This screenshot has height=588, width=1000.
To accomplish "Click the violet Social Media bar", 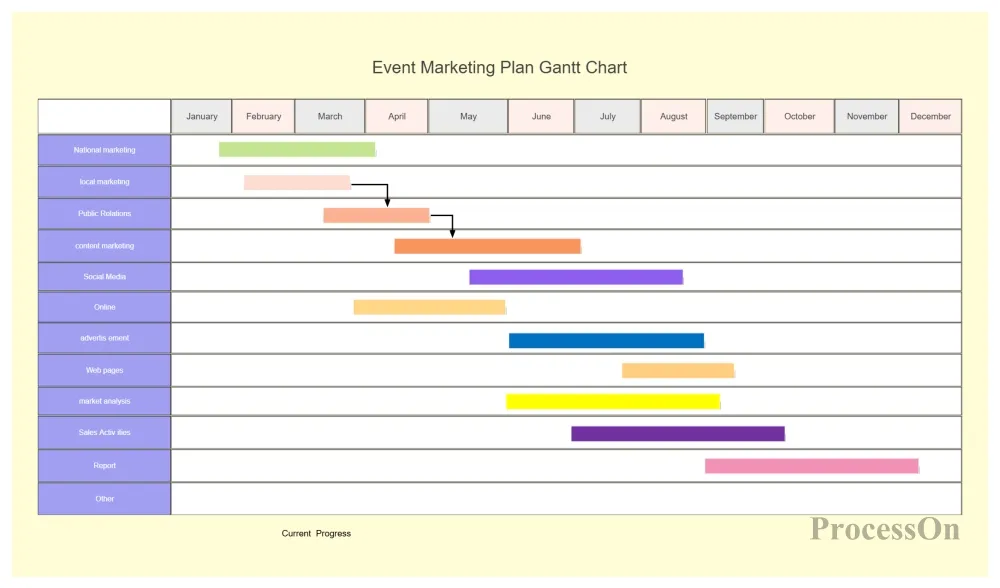I will (576, 277).
